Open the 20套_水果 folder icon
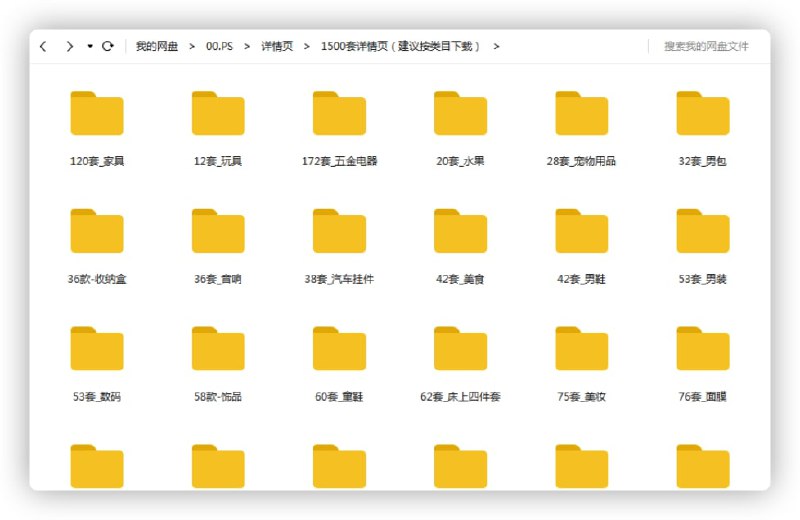The height and width of the screenshot is (520, 800). pyautogui.click(x=460, y=113)
